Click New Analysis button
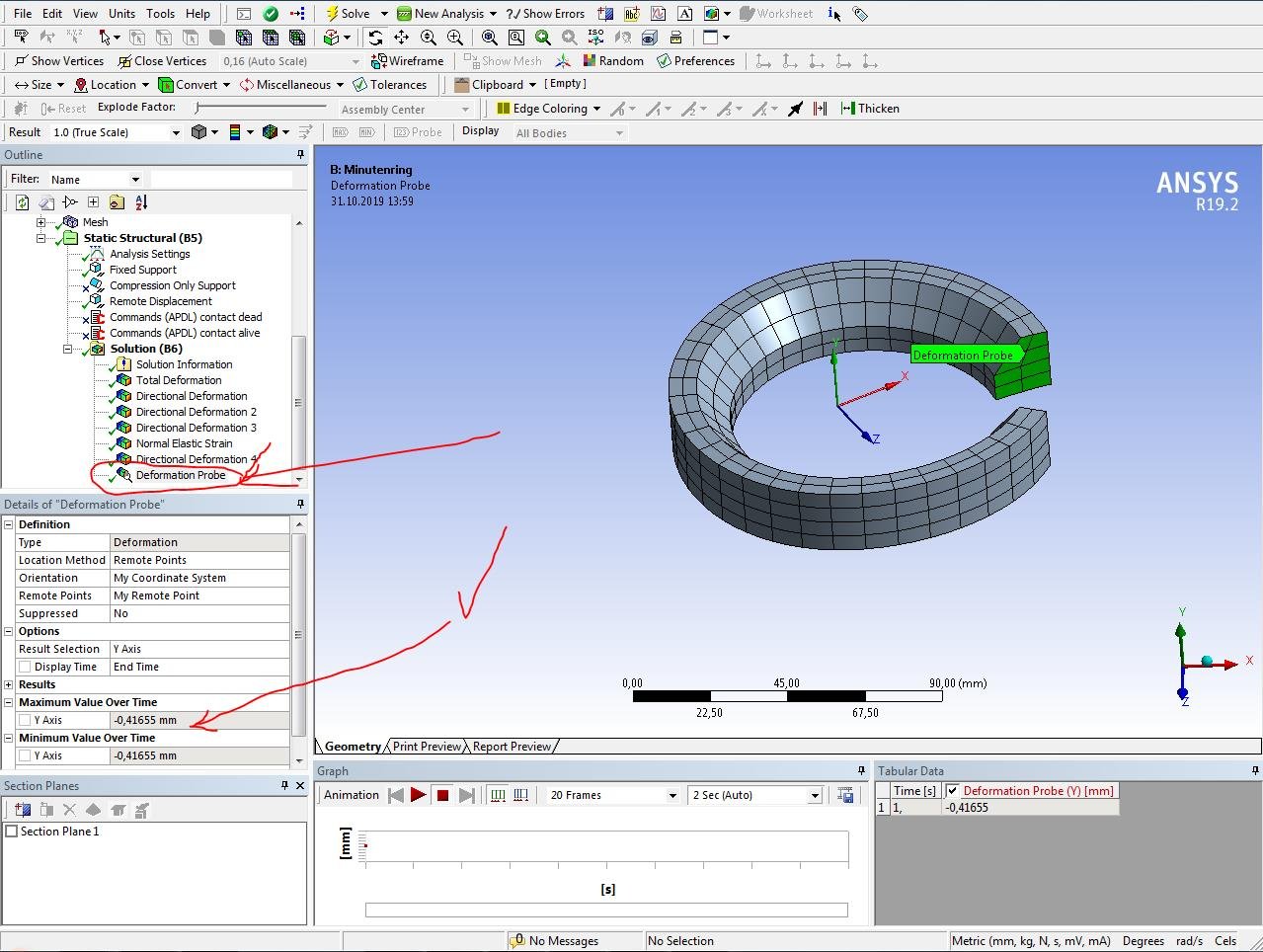Screen dimensions: 1263x952 tap(446, 14)
